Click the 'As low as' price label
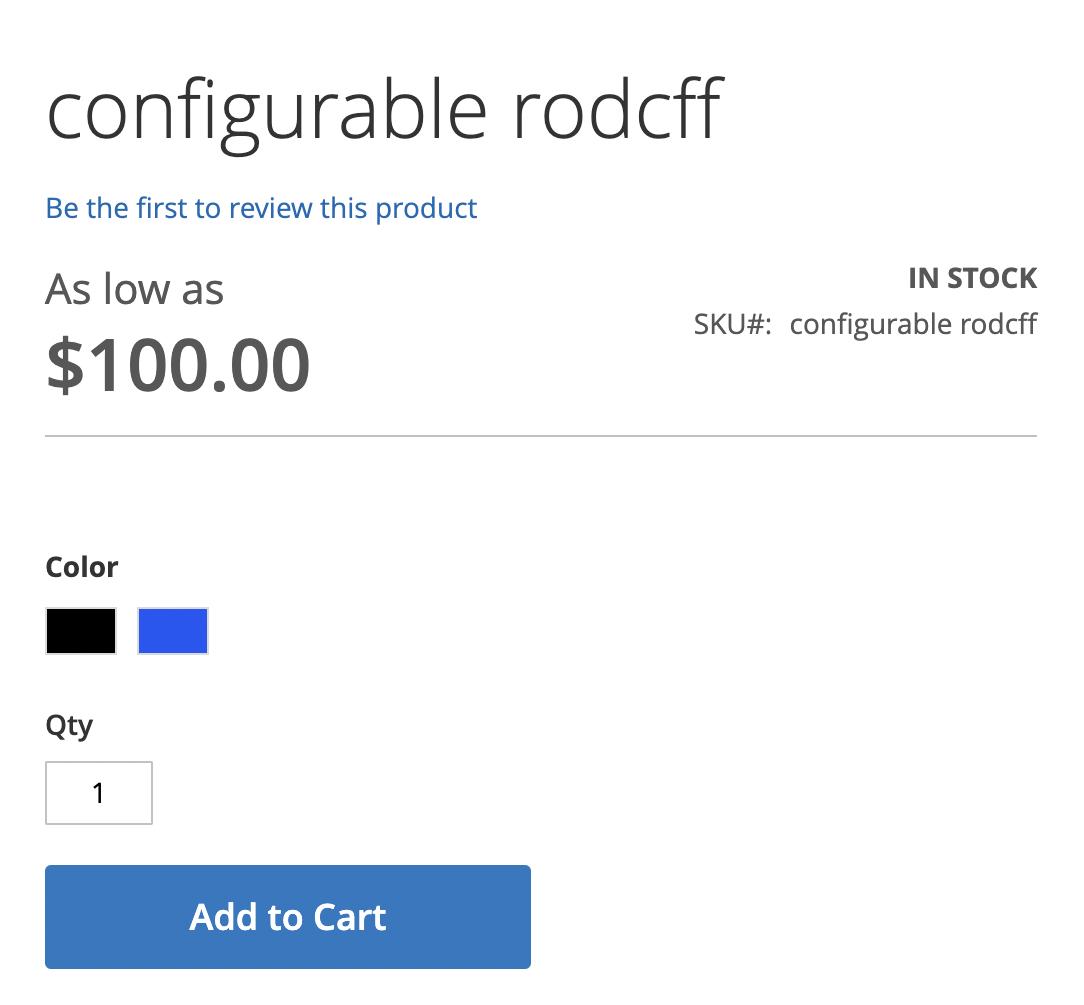This screenshot has height=1005, width=1084. [134, 288]
